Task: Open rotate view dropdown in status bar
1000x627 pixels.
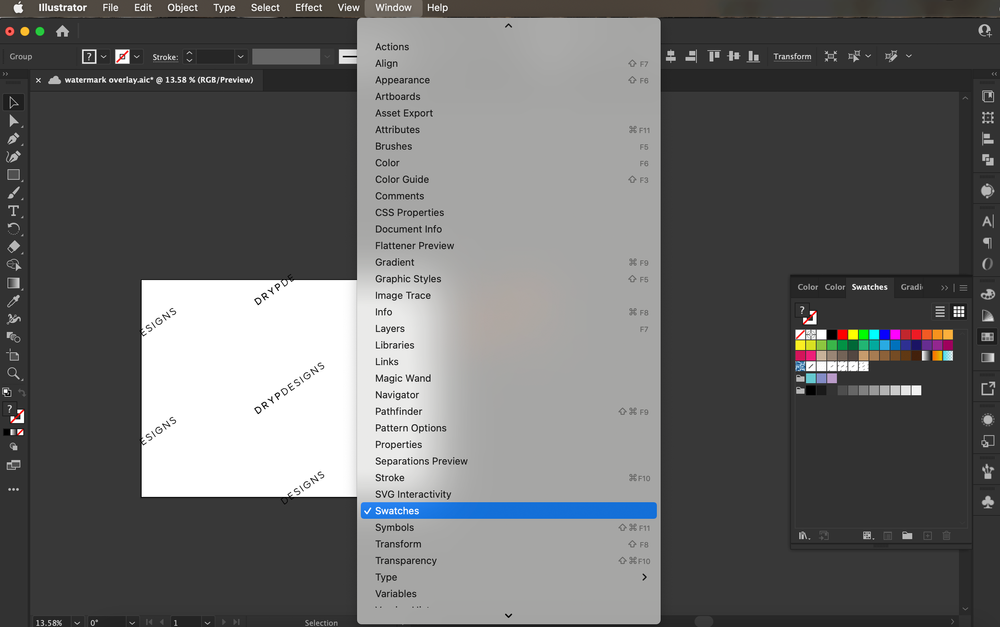Action: tap(132, 623)
